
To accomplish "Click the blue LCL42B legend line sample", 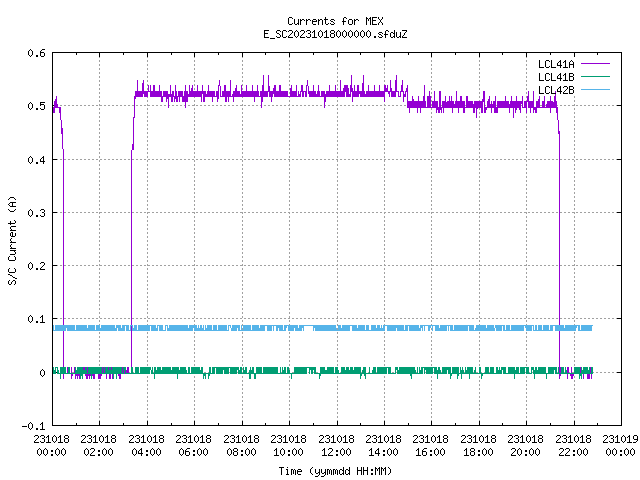I will tap(595, 89).
